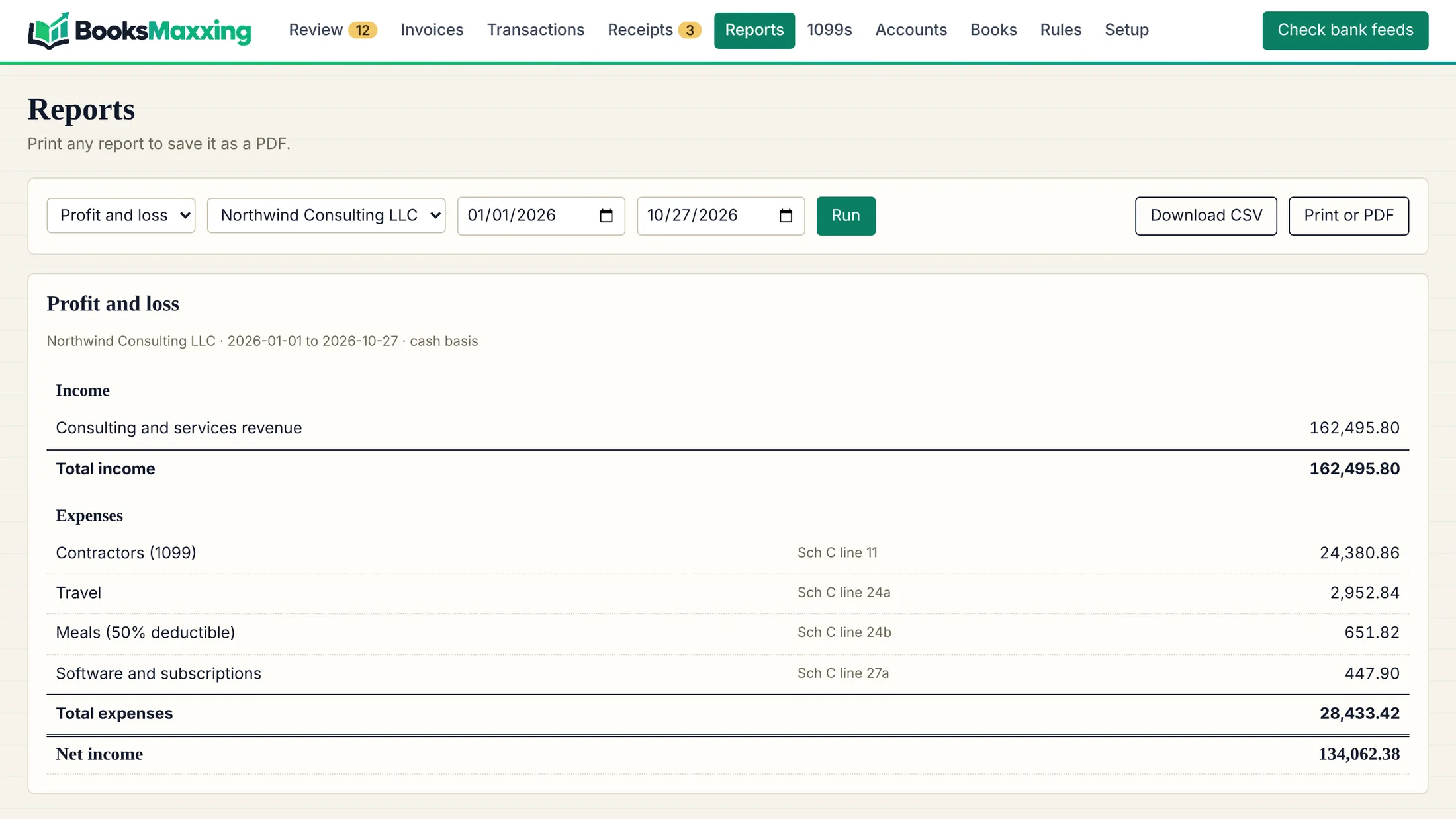Open Setup in the navigation

tap(1126, 30)
